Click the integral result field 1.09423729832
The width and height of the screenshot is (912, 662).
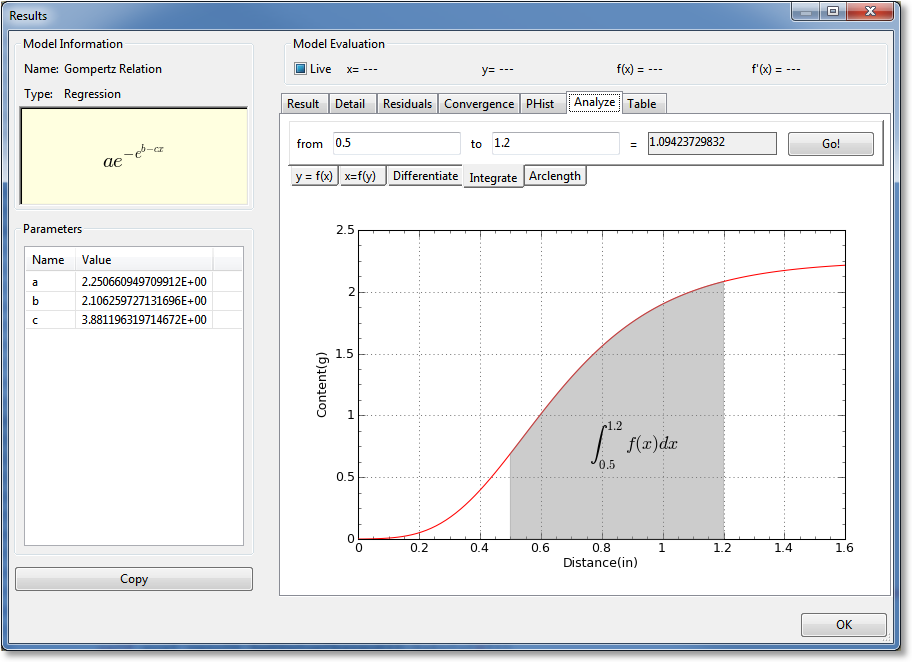(712, 143)
